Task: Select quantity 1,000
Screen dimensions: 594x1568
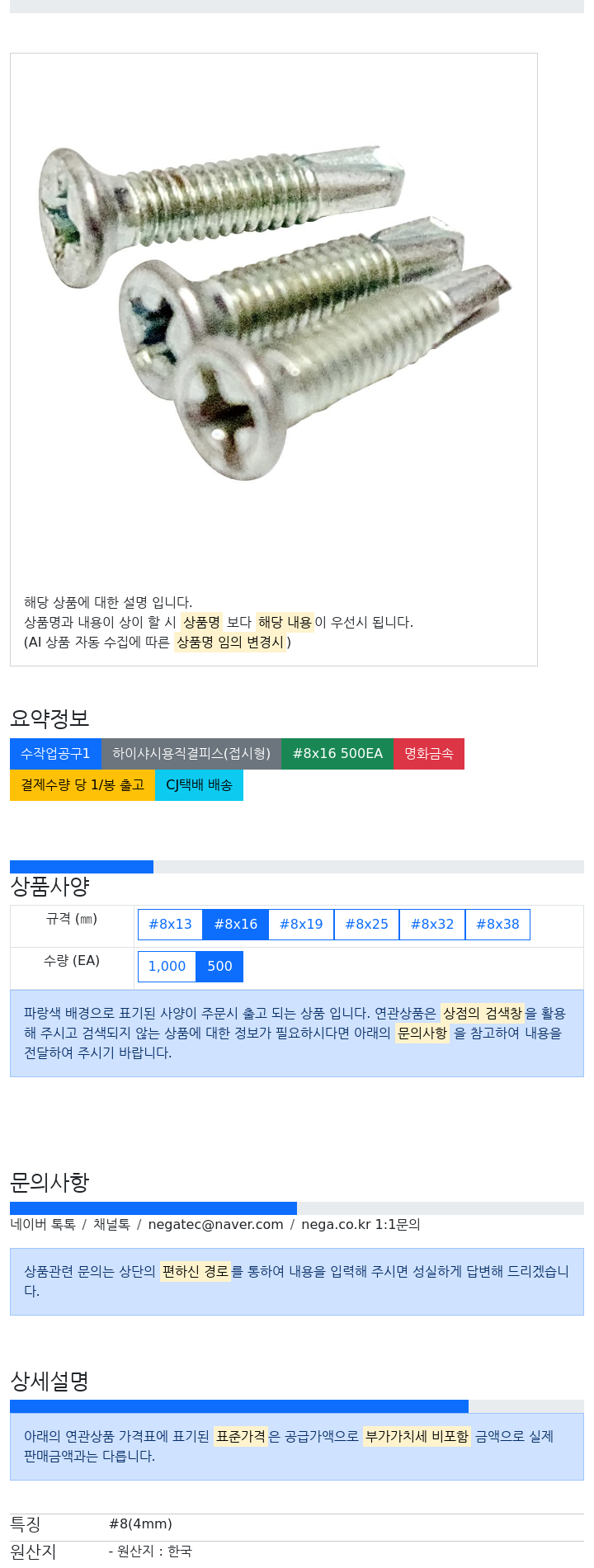Action: (x=167, y=967)
